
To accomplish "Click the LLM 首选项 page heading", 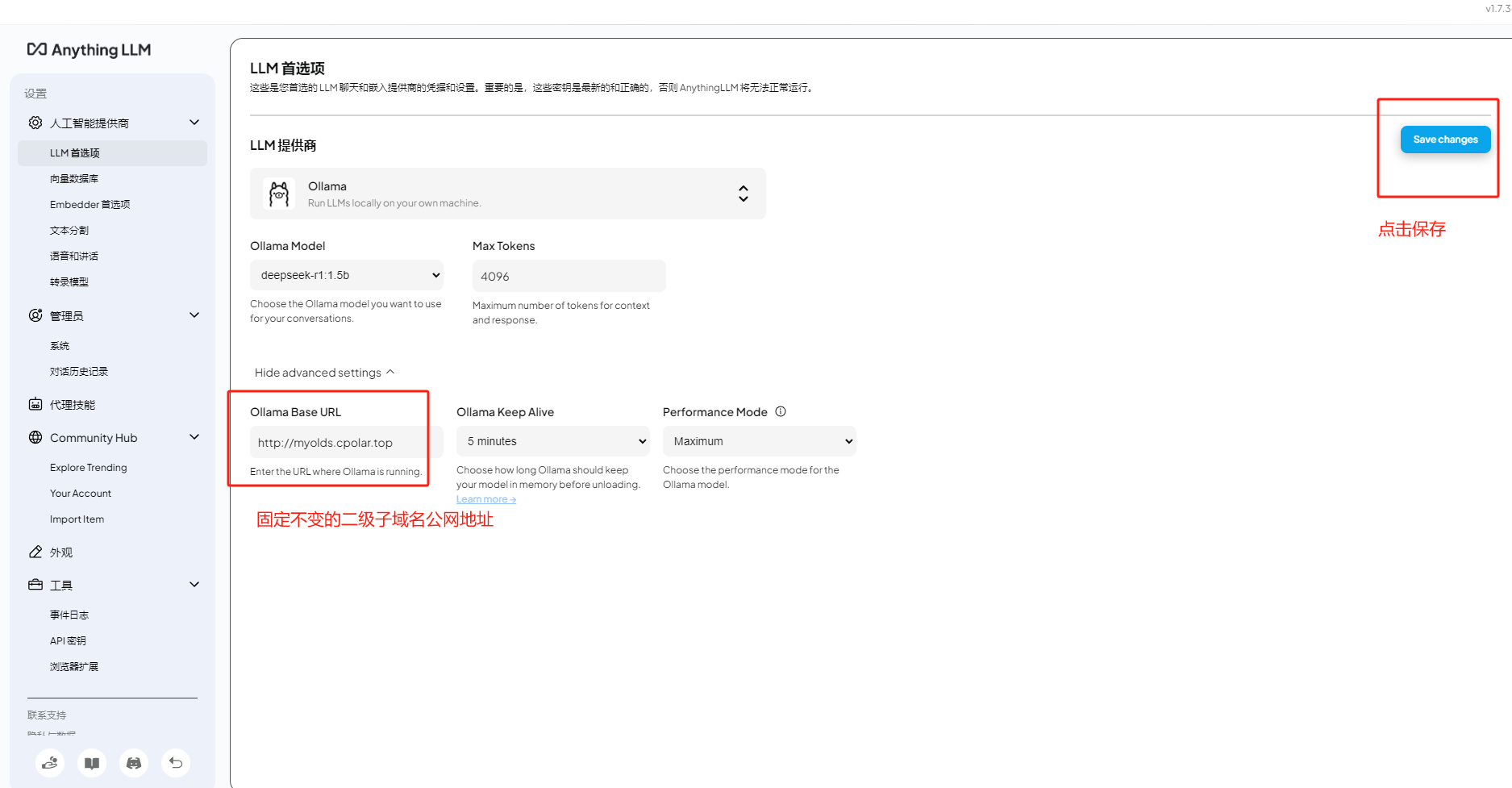I will point(287,69).
